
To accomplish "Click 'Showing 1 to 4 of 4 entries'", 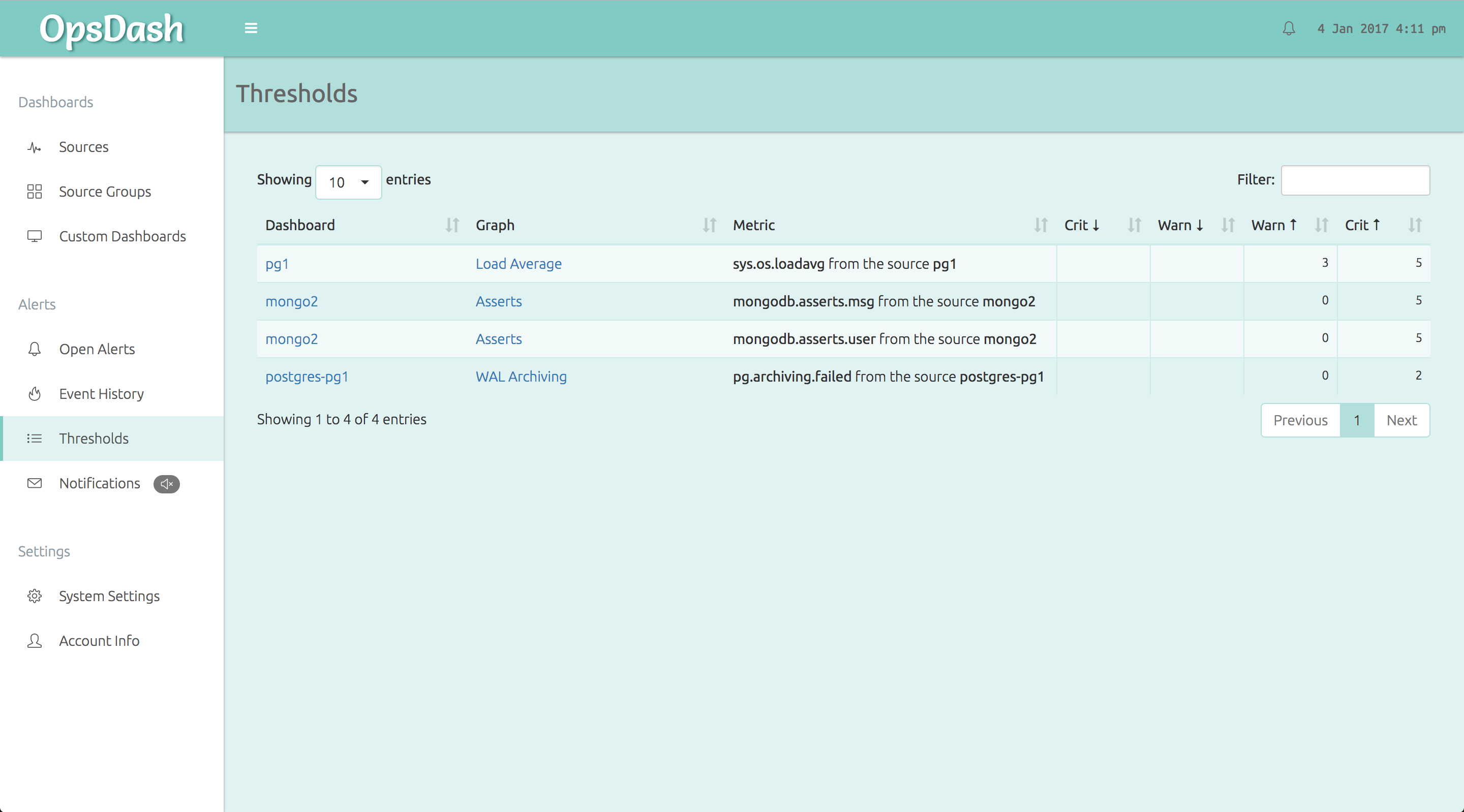I will click(342, 419).
